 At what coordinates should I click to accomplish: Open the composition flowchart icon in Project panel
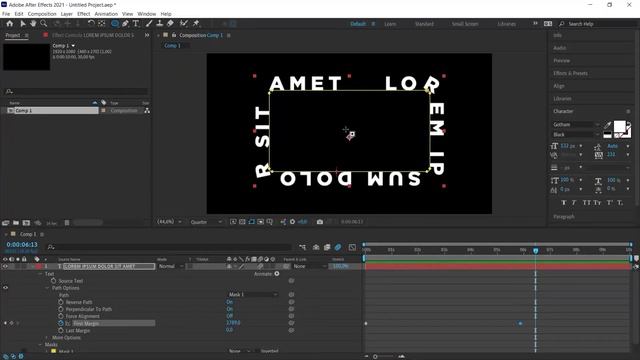pyautogui.click(x=147, y=111)
